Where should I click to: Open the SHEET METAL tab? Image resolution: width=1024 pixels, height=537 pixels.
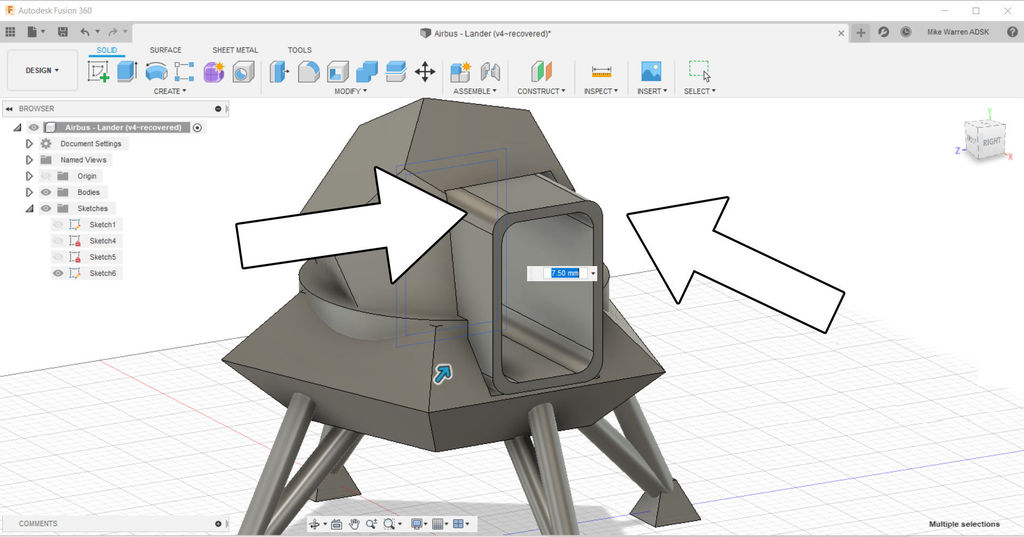pyautogui.click(x=235, y=50)
